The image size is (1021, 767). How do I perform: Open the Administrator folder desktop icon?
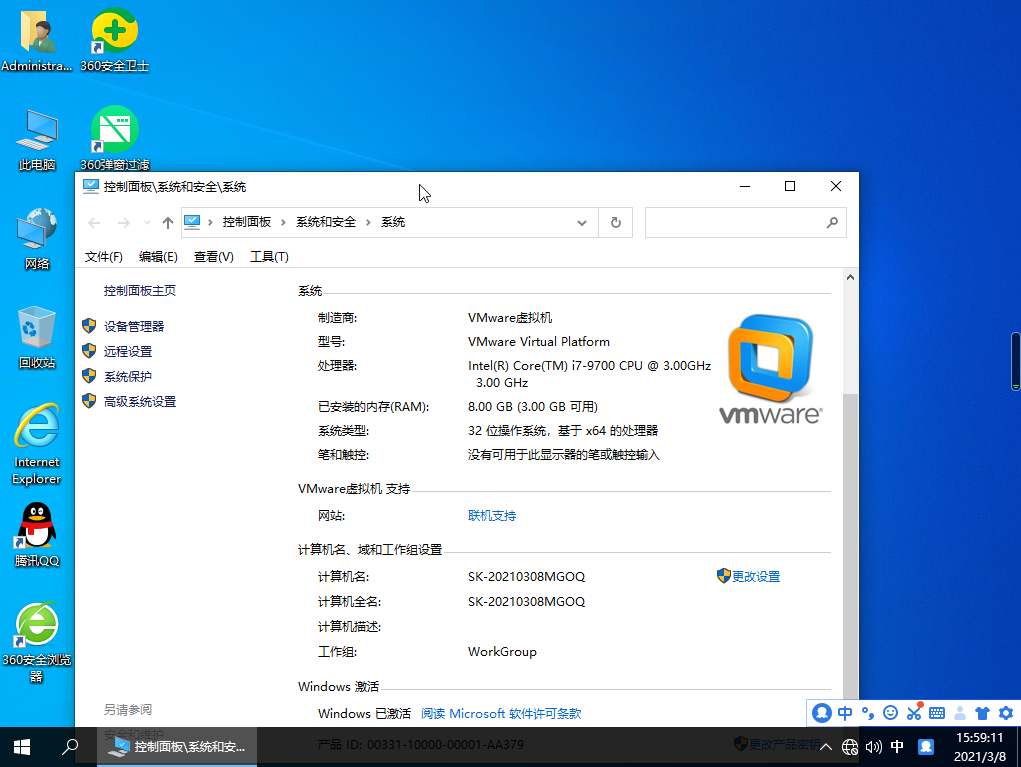coord(36,39)
